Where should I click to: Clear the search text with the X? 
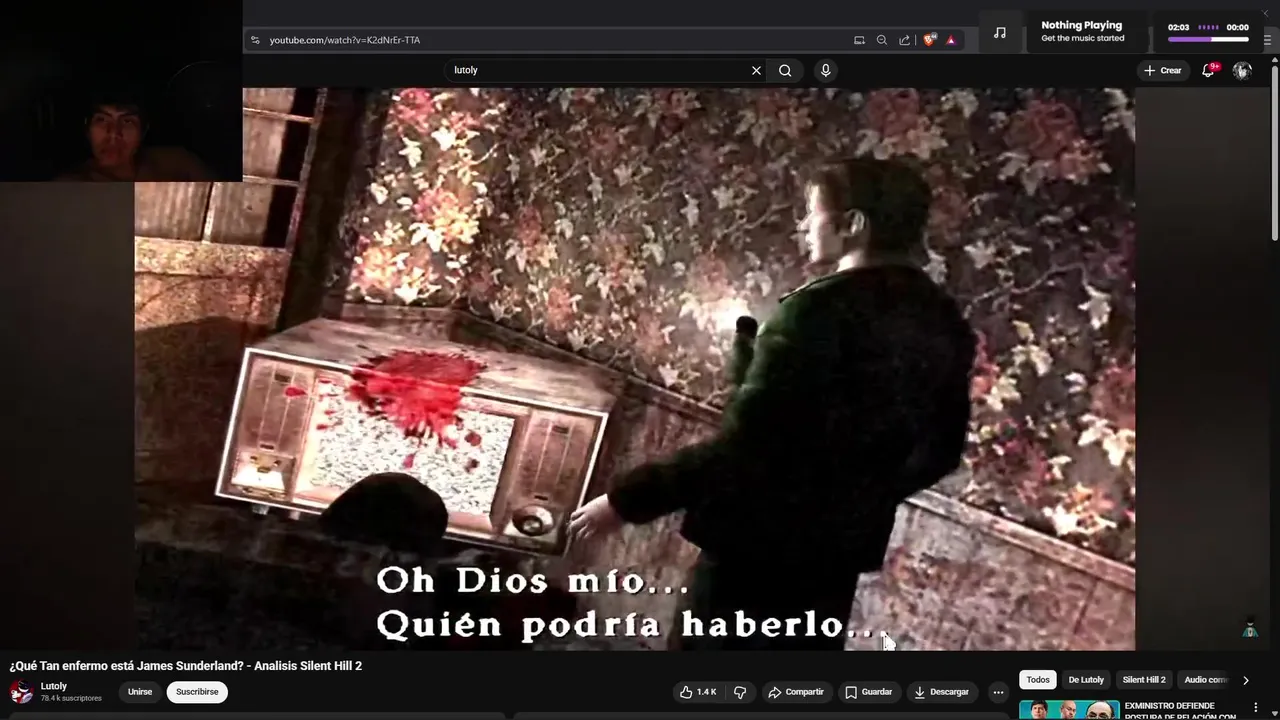756,70
